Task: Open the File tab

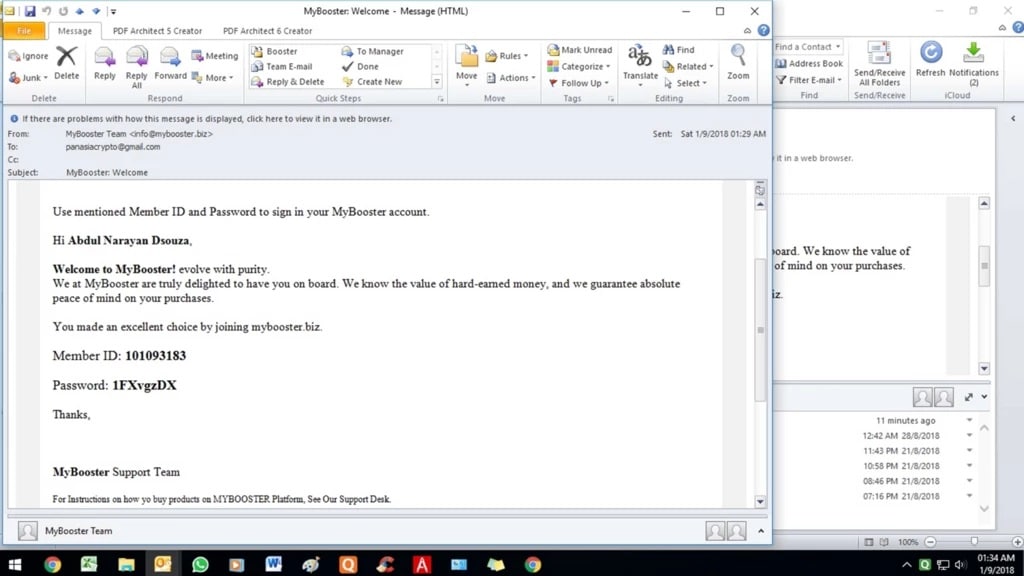Action: (x=24, y=31)
